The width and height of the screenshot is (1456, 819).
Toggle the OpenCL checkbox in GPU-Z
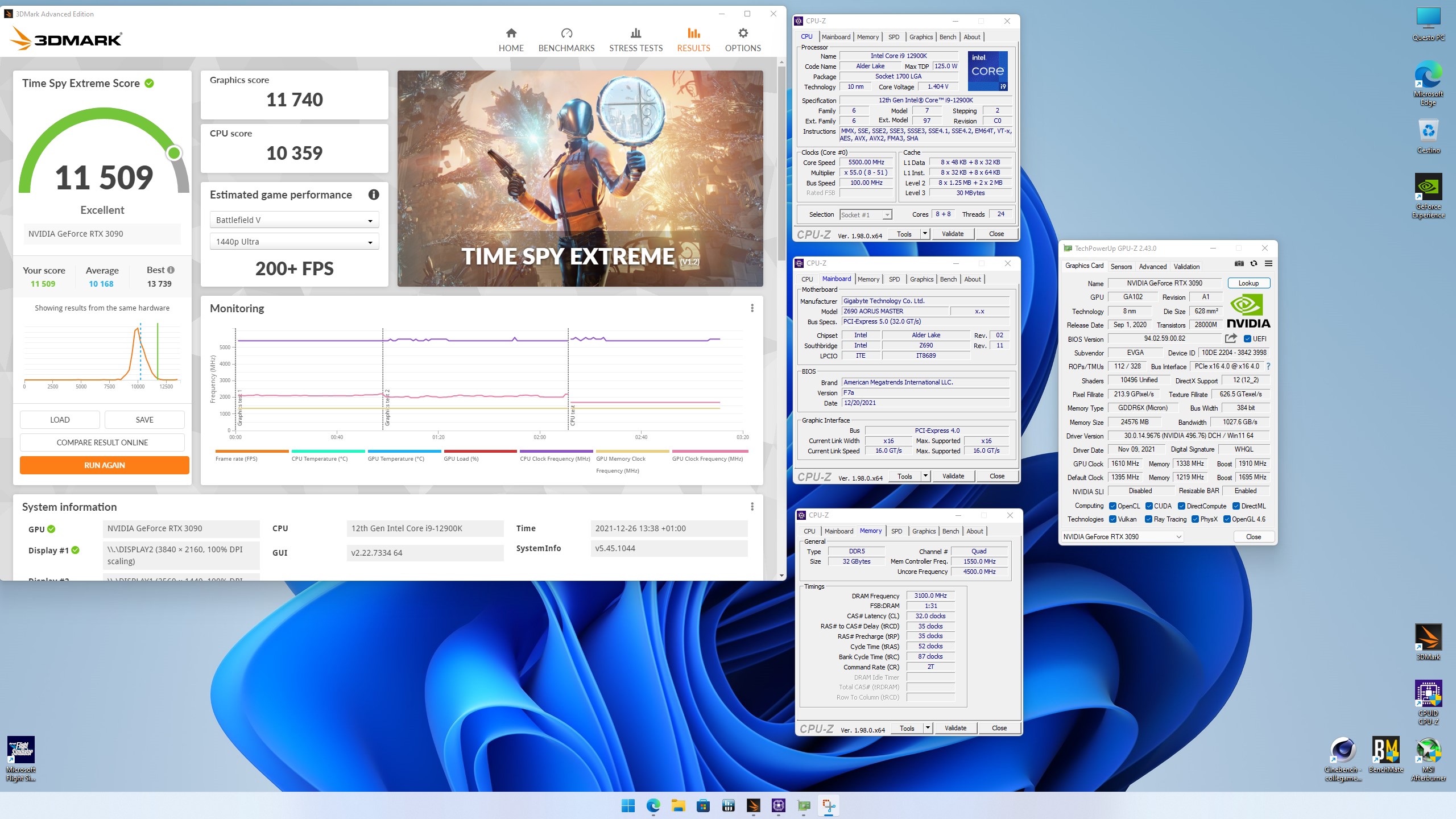pos(1112,506)
